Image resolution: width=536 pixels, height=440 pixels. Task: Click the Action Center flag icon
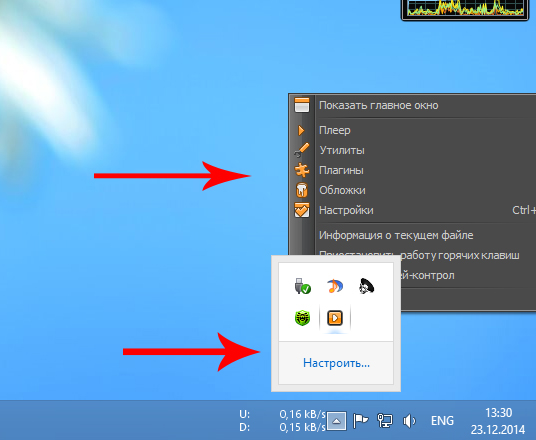click(x=360, y=421)
